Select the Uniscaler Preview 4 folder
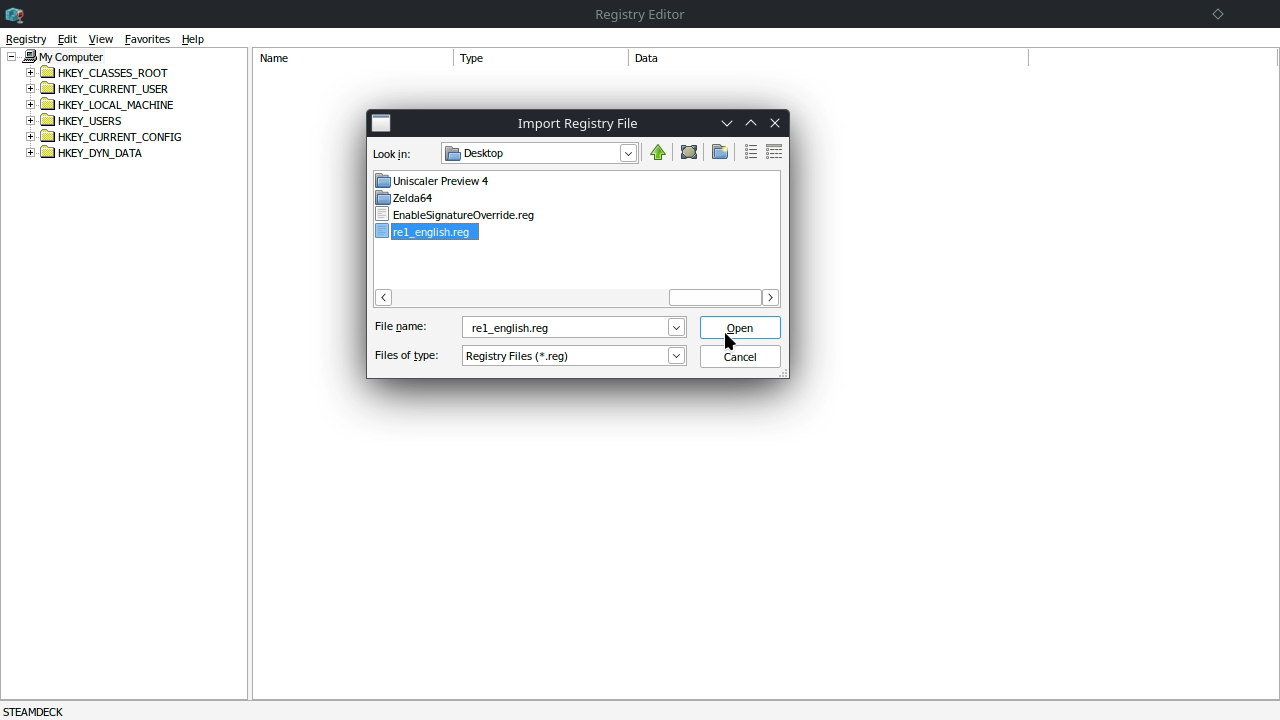The image size is (1280, 720). (439, 181)
